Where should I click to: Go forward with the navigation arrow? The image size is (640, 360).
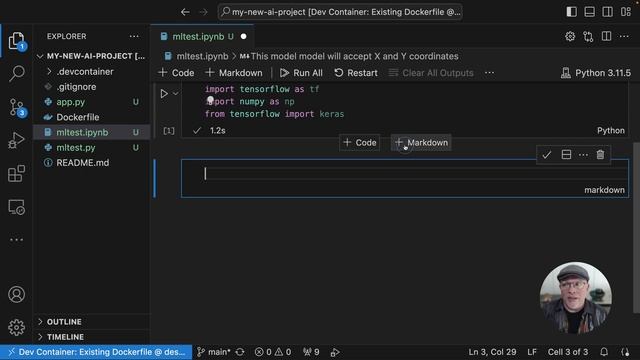203,12
